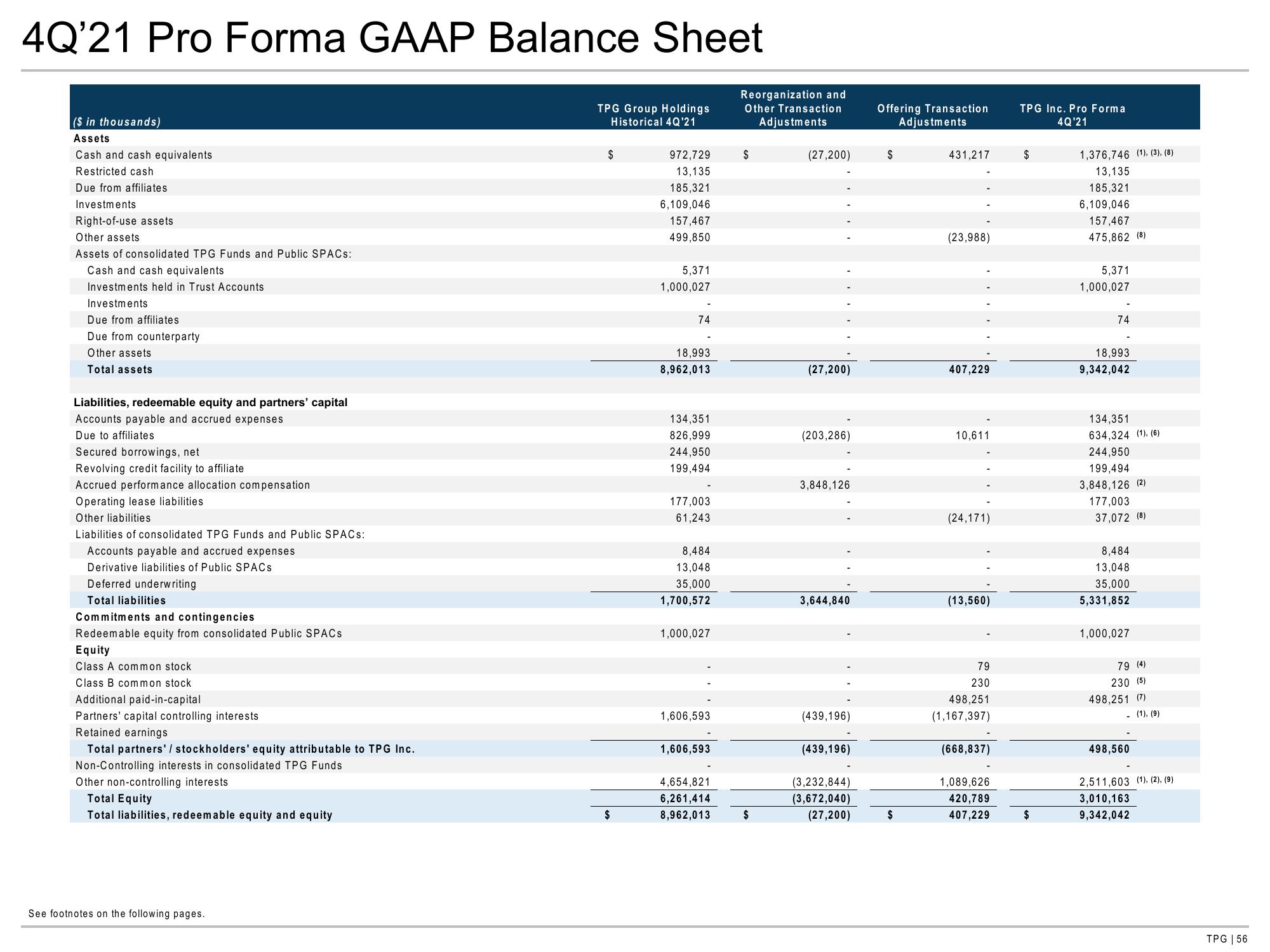Click the pro forma Other liabilities value 37,072
Viewport: 1270px width, 952px height.
(1111, 518)
